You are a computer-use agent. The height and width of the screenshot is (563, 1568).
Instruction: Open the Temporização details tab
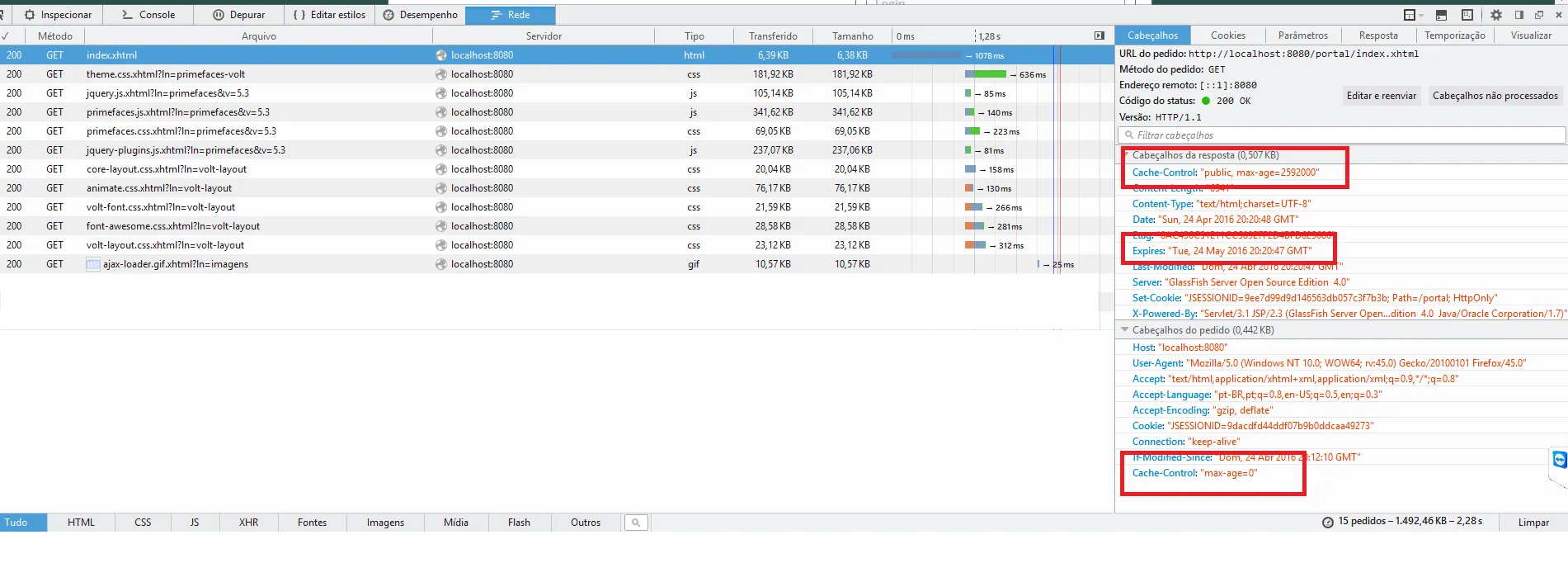(1454, 35)
